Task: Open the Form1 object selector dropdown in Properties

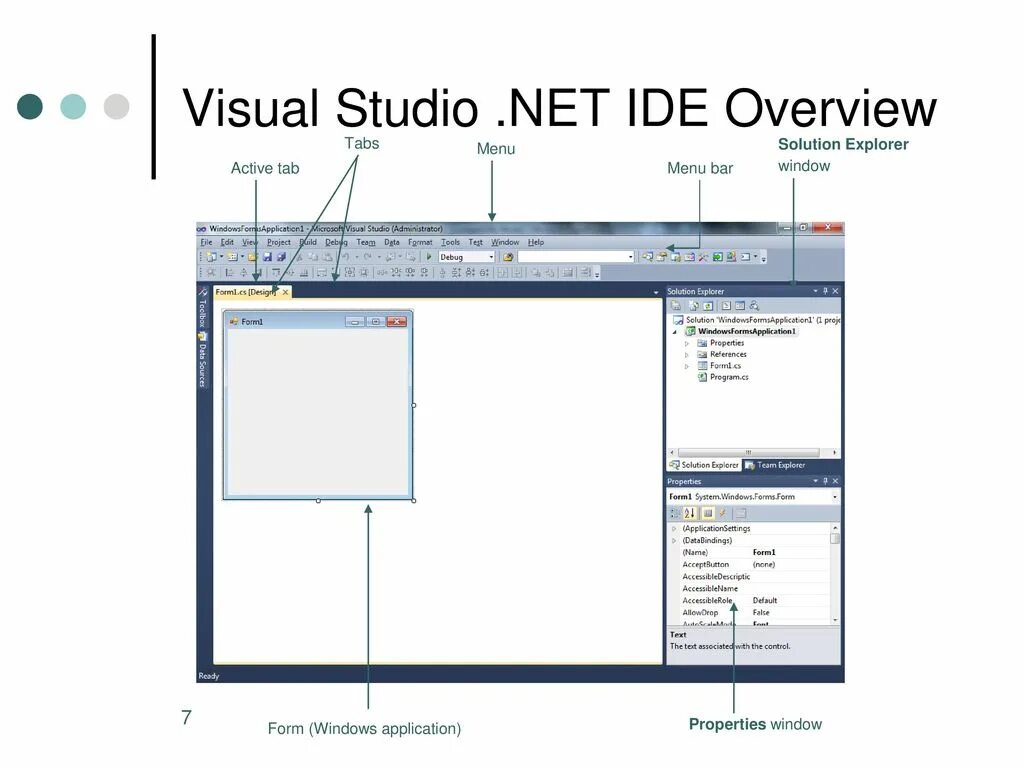Action: click(835, 497)
